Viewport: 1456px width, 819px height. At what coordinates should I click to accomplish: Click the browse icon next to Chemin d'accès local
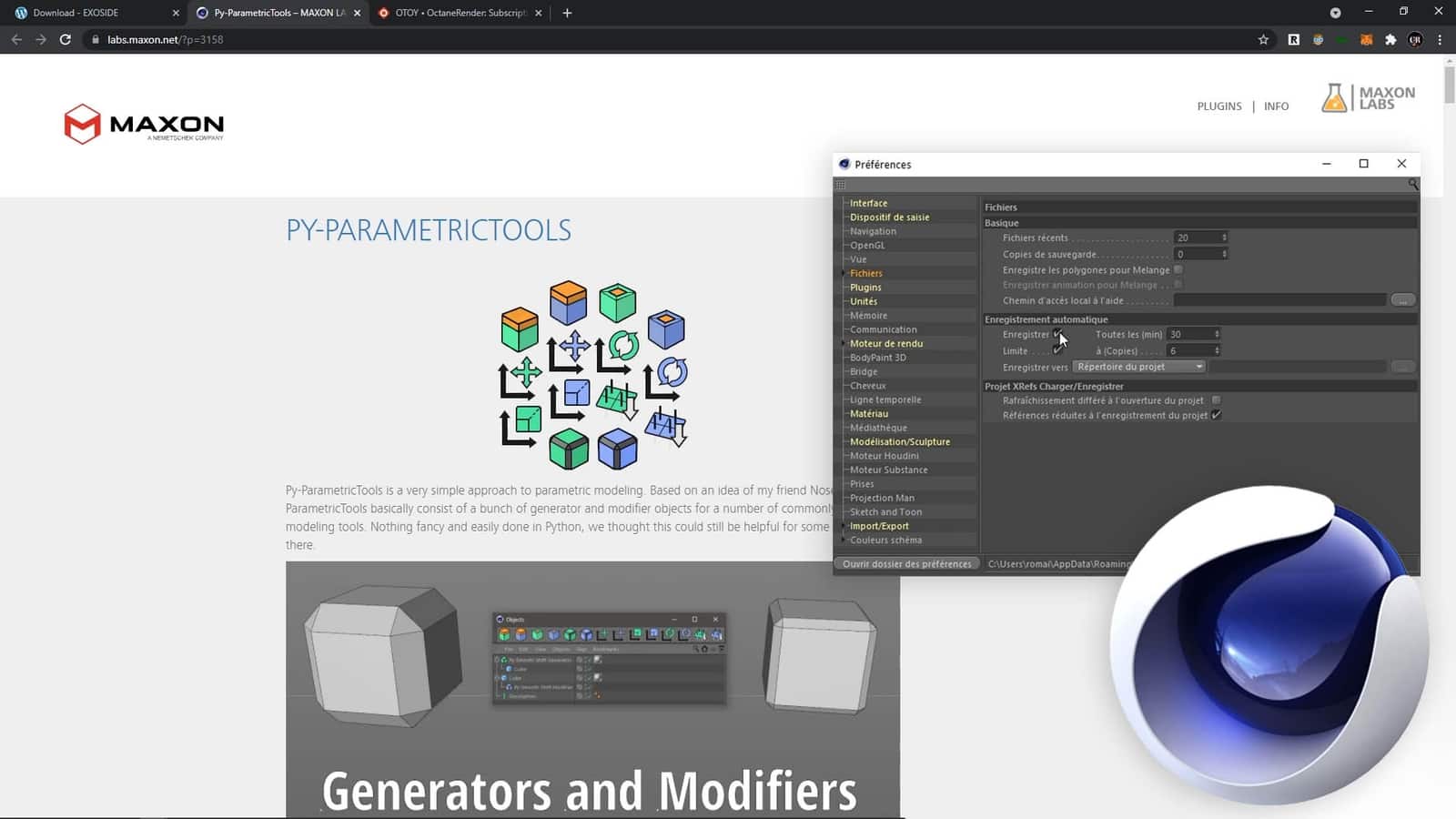pos(1402,299)
